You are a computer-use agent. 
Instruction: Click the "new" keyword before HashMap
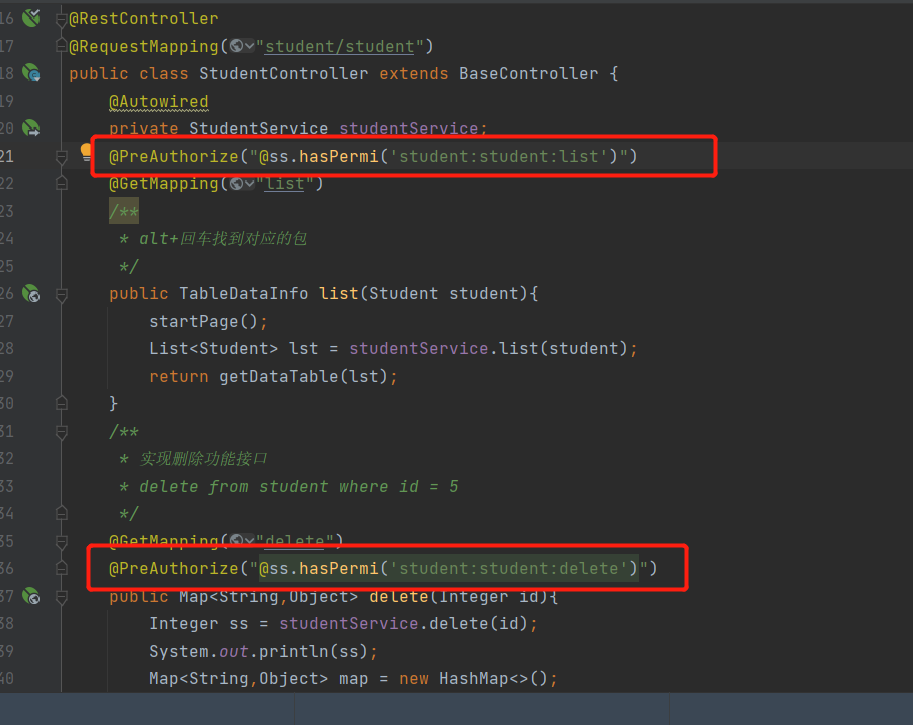tap(413, 678)
